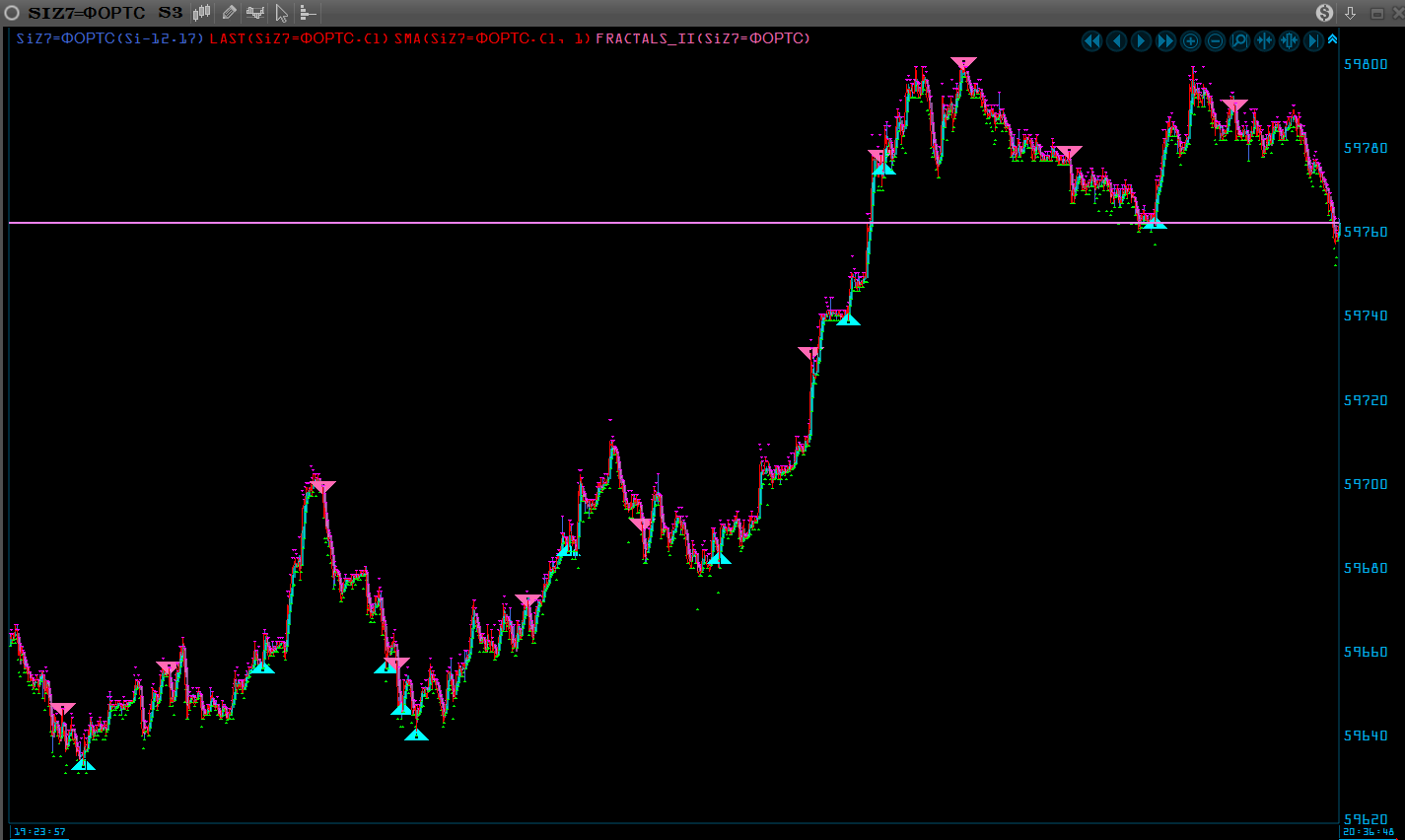Open the indicators chart icon
The height and width of the screenshot is (840, 1405).
click(255, 13)
